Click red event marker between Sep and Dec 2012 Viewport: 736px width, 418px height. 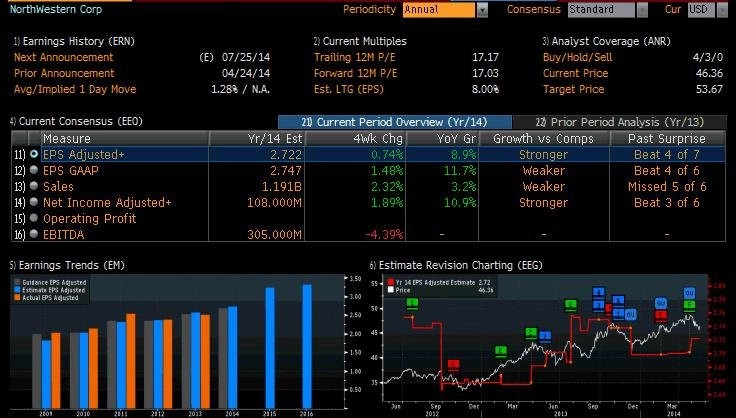(453, 365)
